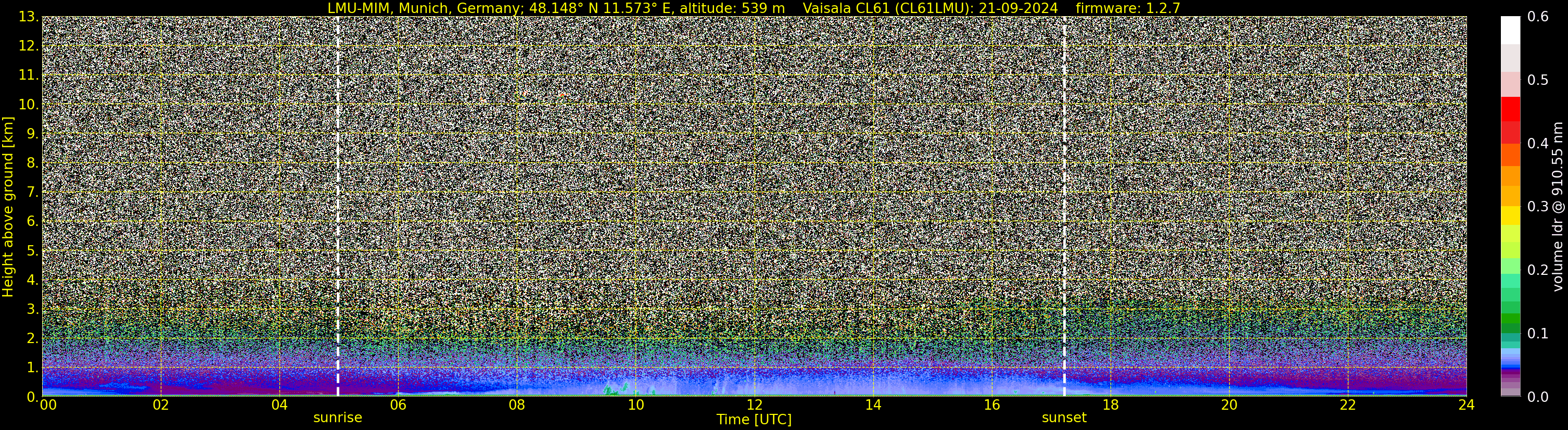
Task: Click the height axis tick '2.'
Action: pos(33,338)
